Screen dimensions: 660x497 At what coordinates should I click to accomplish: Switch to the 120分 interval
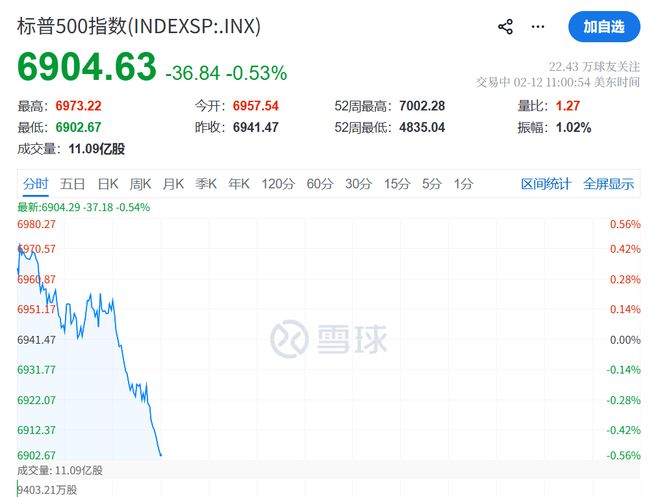[x=277, y=184]
